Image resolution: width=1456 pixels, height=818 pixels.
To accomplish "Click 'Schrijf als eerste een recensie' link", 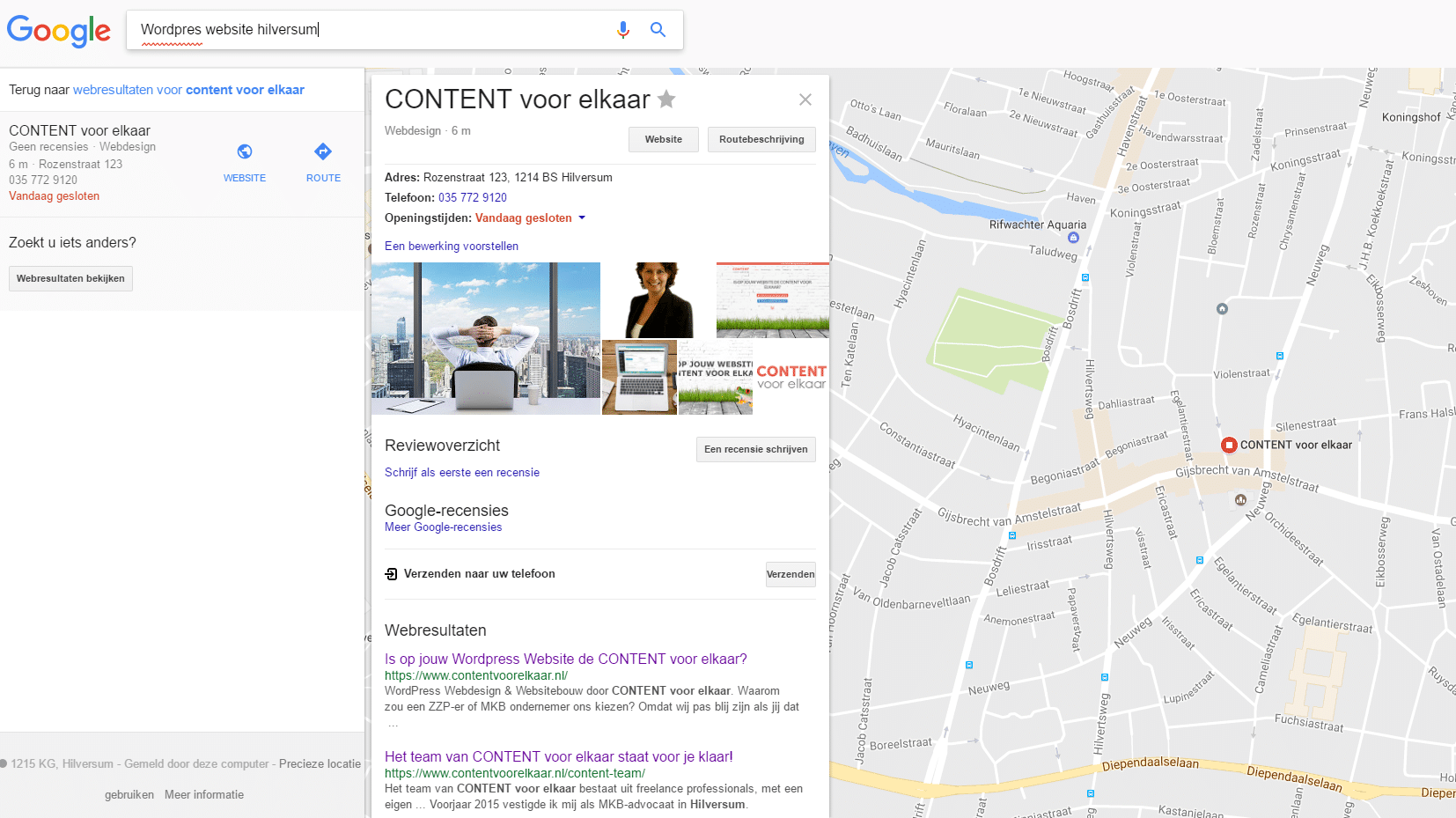I will pos(462,472).
